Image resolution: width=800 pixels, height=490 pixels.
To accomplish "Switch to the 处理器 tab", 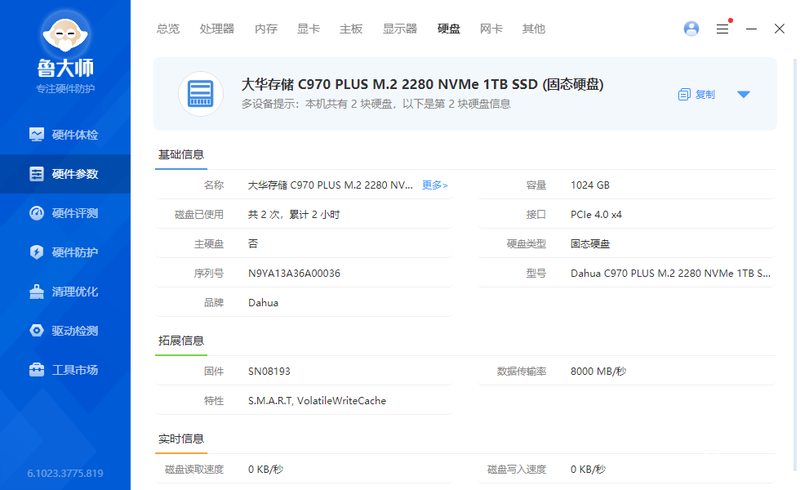I will [217, 29].
